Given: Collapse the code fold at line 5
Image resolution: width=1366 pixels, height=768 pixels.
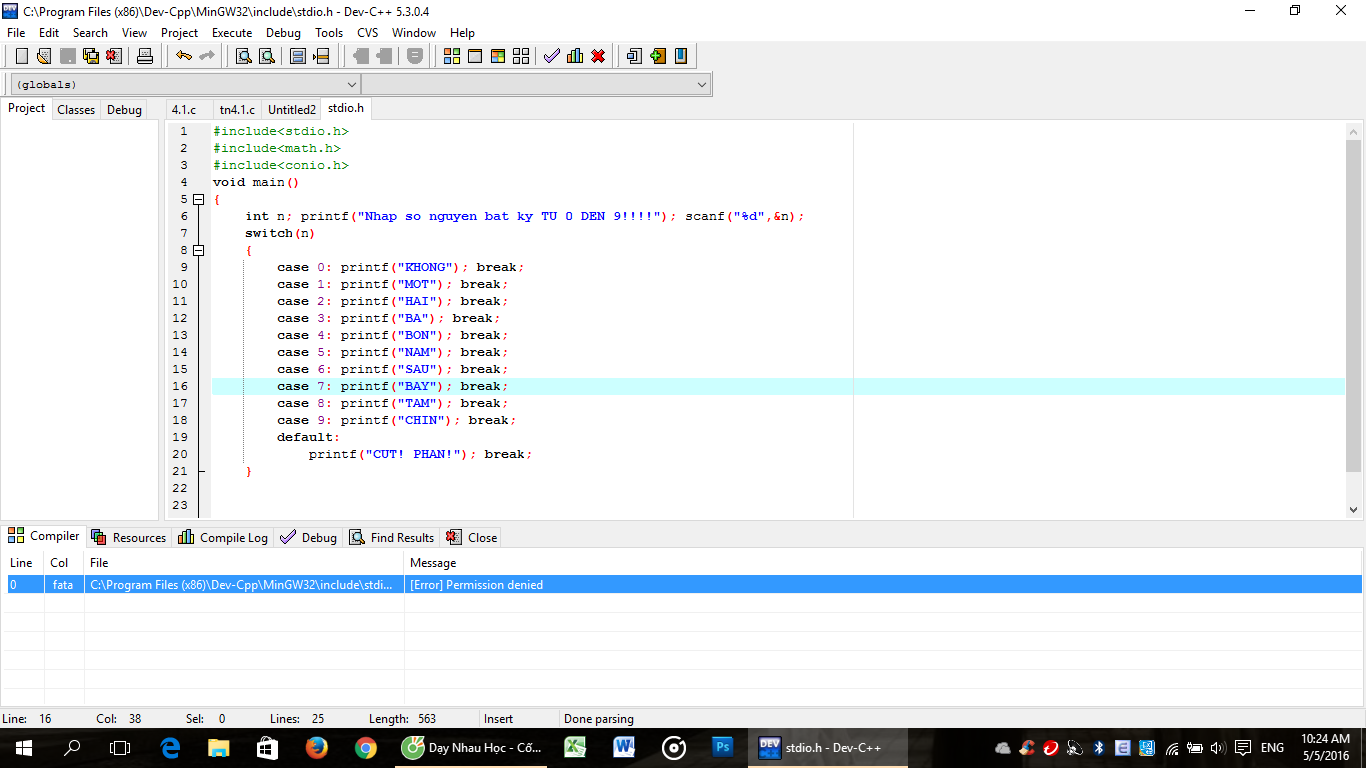Looking at the screenshot, I should pyautogui.click(x=198, y=199).
